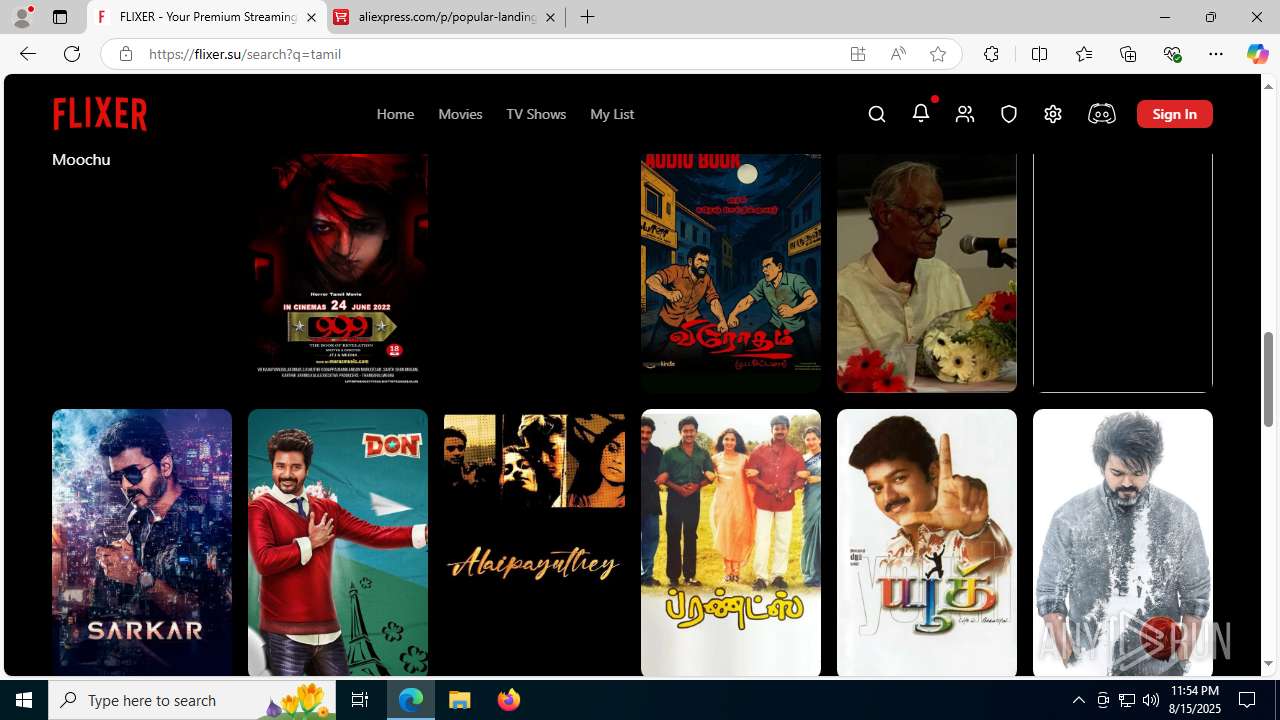Open the Youth movie poster
The image size is (1280, 720).
pyautogui.click(x=927, y=542)
